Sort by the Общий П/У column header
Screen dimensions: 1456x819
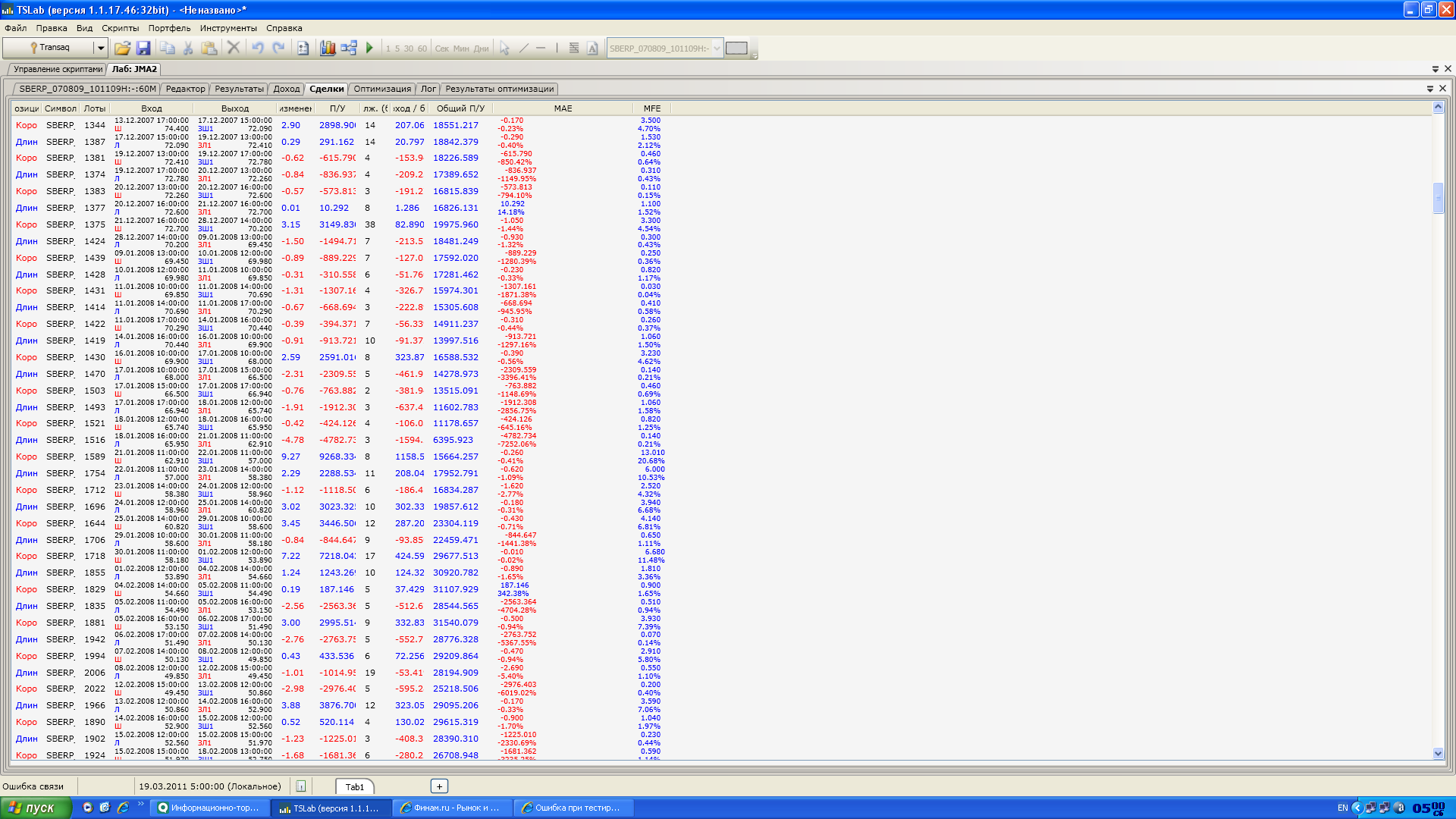click(x=460, y=108)
